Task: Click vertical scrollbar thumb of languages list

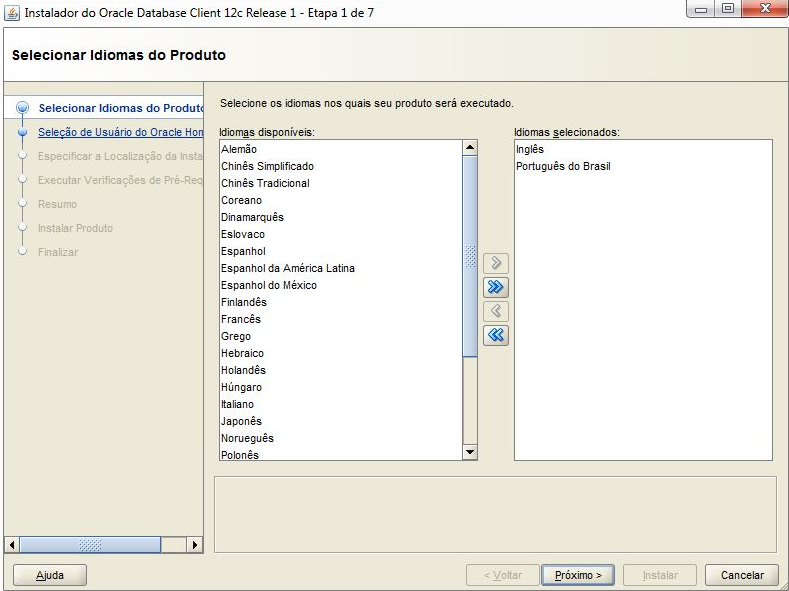Action: coord(470,256)
